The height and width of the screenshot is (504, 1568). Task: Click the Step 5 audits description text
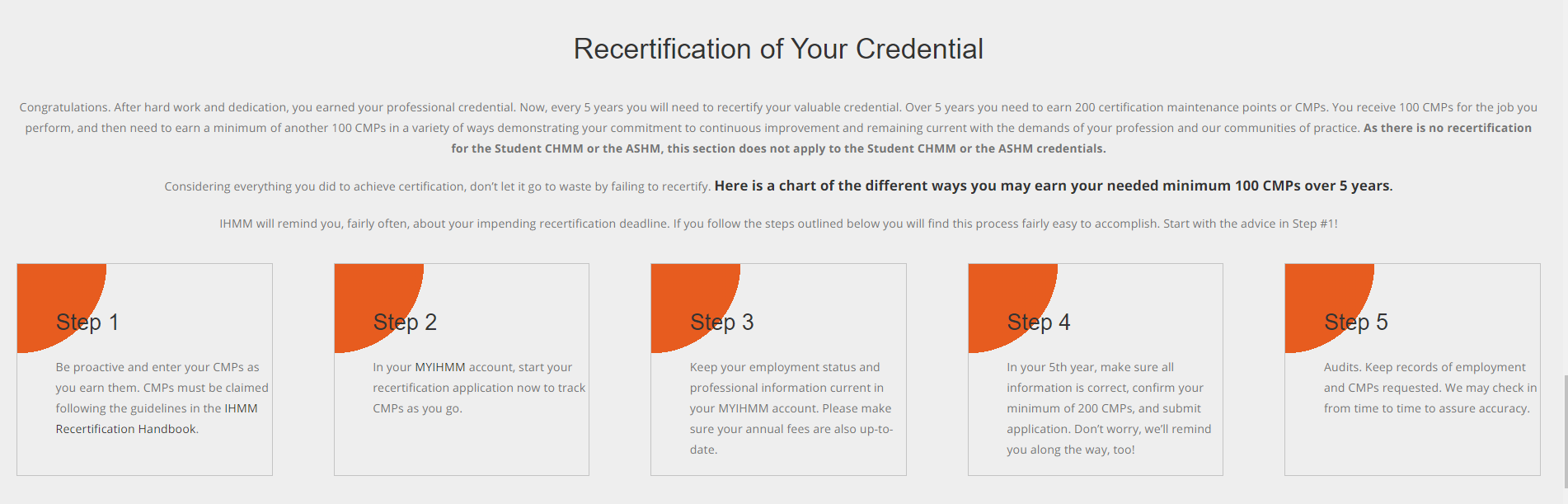coord(1430,388)
